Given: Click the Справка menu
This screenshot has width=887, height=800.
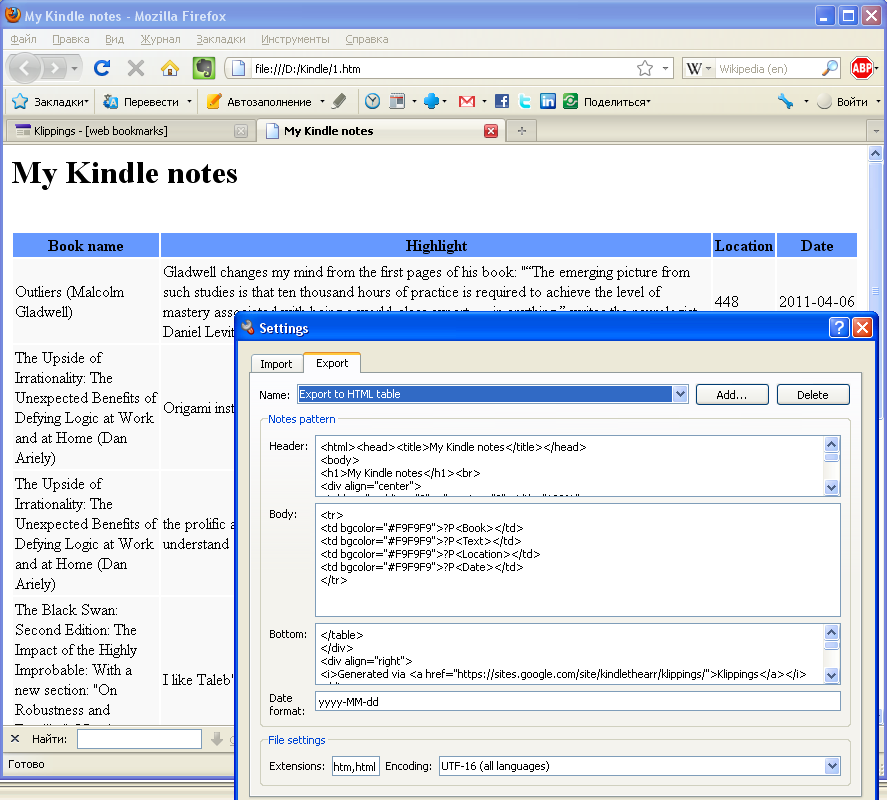Looking at the screenshot, I should click(367, 39).
